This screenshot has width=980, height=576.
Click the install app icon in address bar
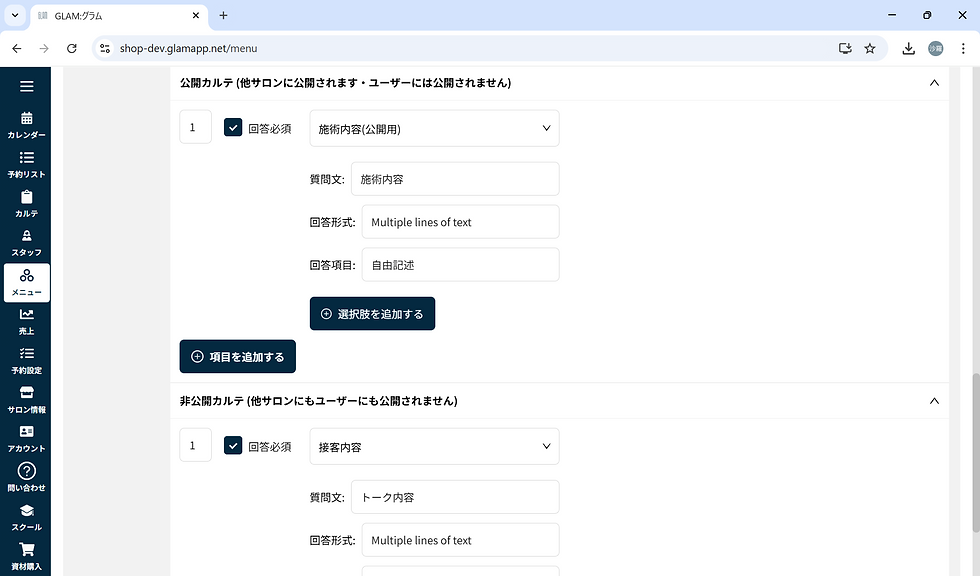coord(845,48)
